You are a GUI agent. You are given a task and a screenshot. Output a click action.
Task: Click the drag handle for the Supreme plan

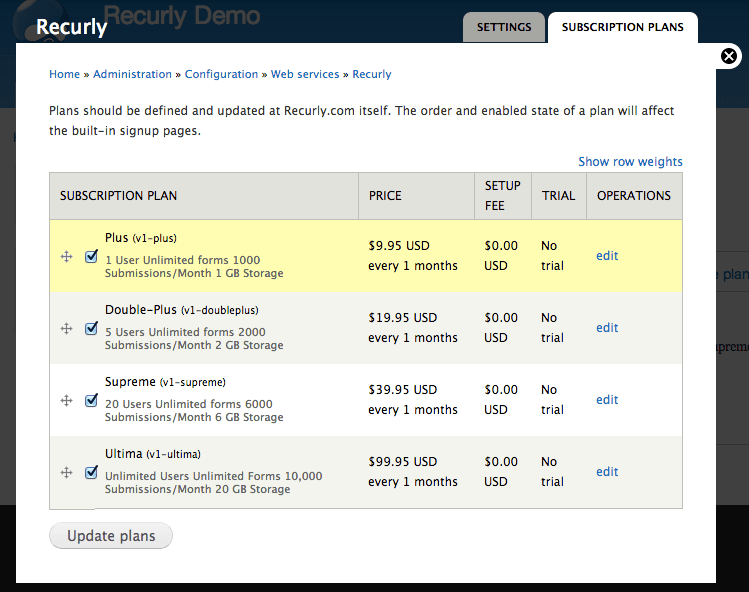(x=66, y=400)
